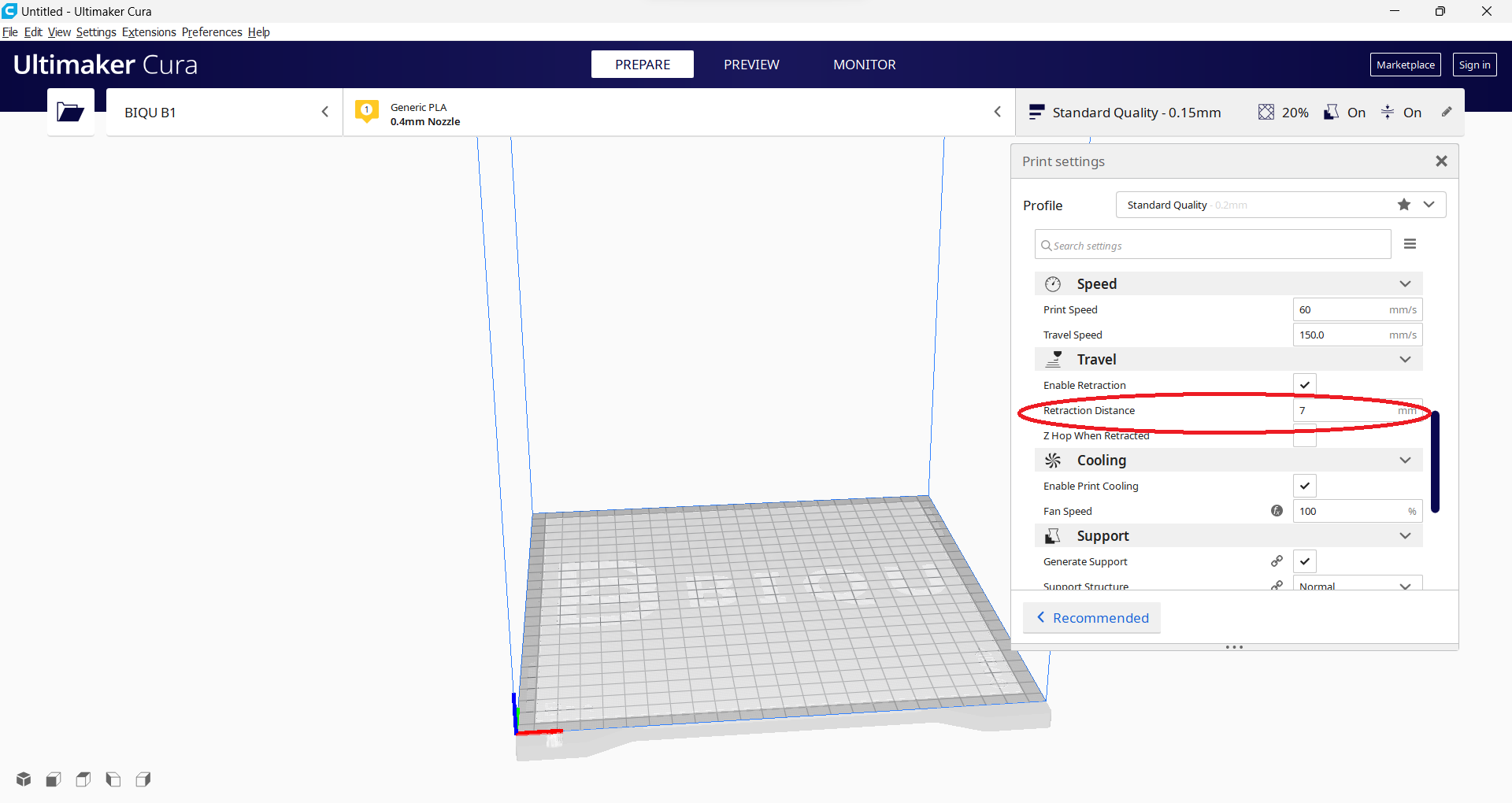Open file using the folder icon
This screenshot has height=803, width=1512.
coord(70,112)
